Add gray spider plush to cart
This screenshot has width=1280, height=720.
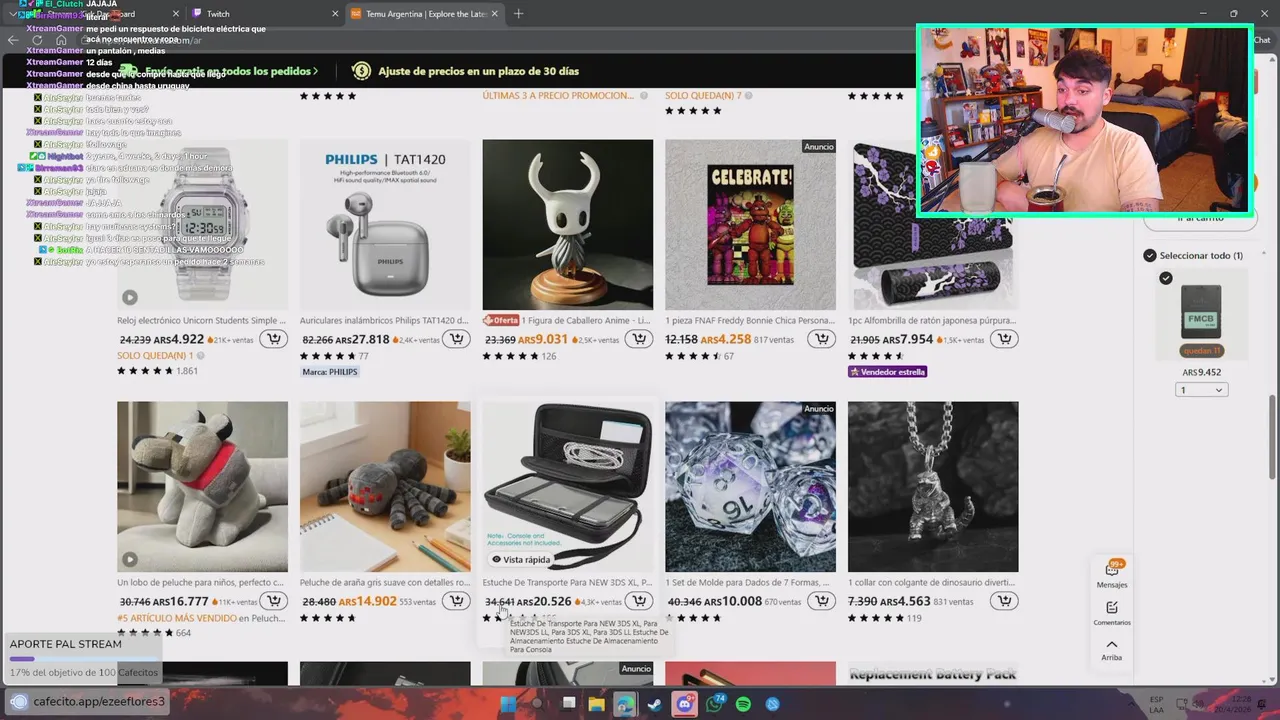tap(457, 601)
